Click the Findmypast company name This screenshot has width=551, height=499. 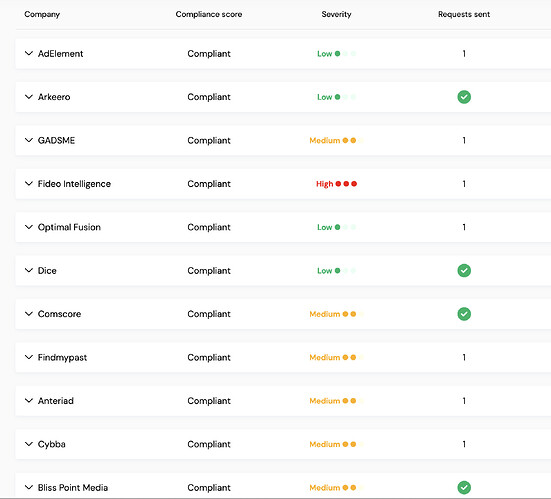[x=62, y=357]
